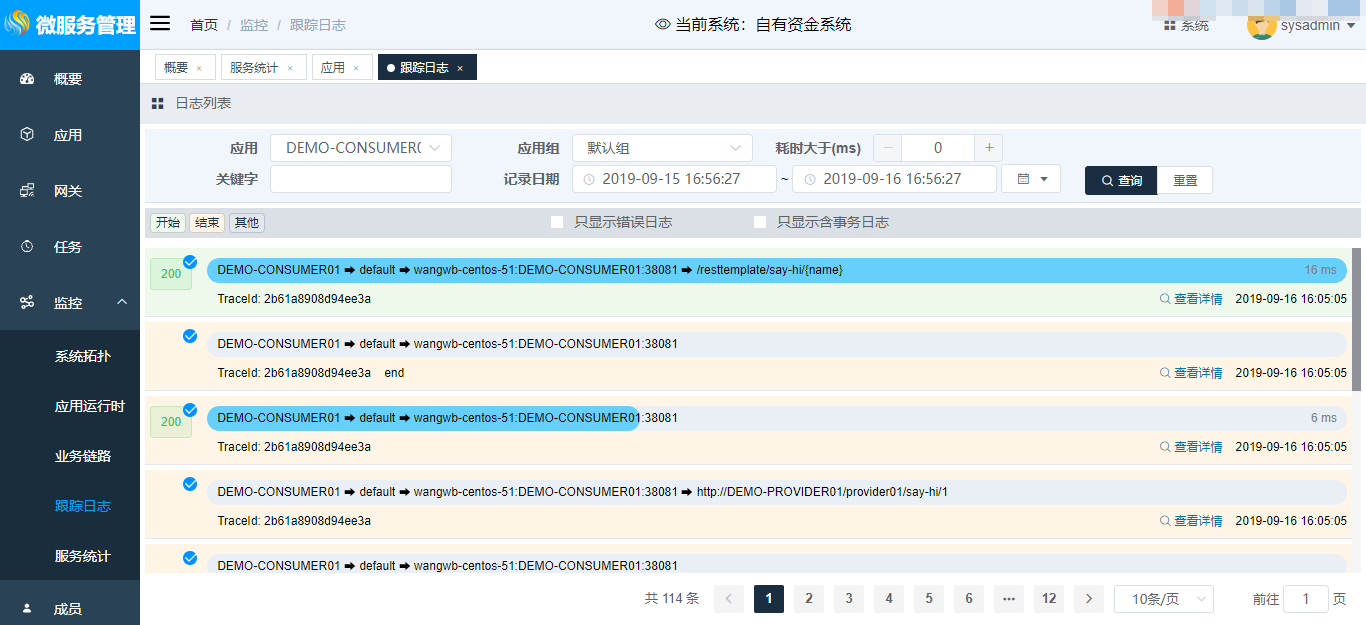Open the 应用组 默认组 dropdown

pyautogui.click(x=661, y=148)
